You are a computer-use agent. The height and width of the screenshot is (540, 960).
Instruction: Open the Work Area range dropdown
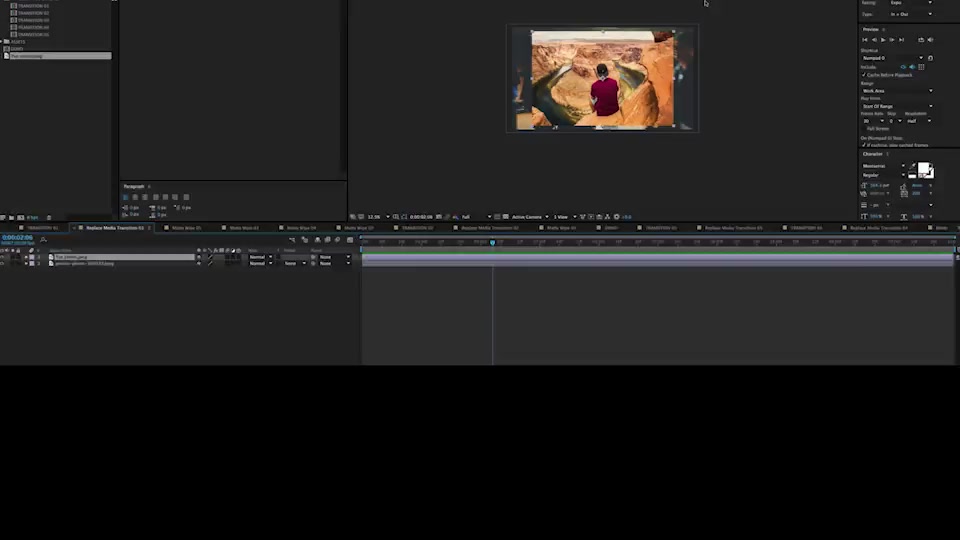tap(897, 91)
